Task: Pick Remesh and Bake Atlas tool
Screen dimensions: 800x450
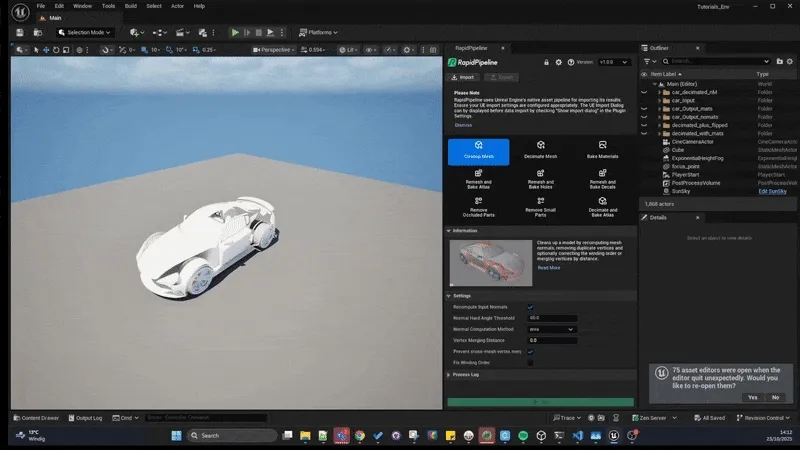Action: 478,179
